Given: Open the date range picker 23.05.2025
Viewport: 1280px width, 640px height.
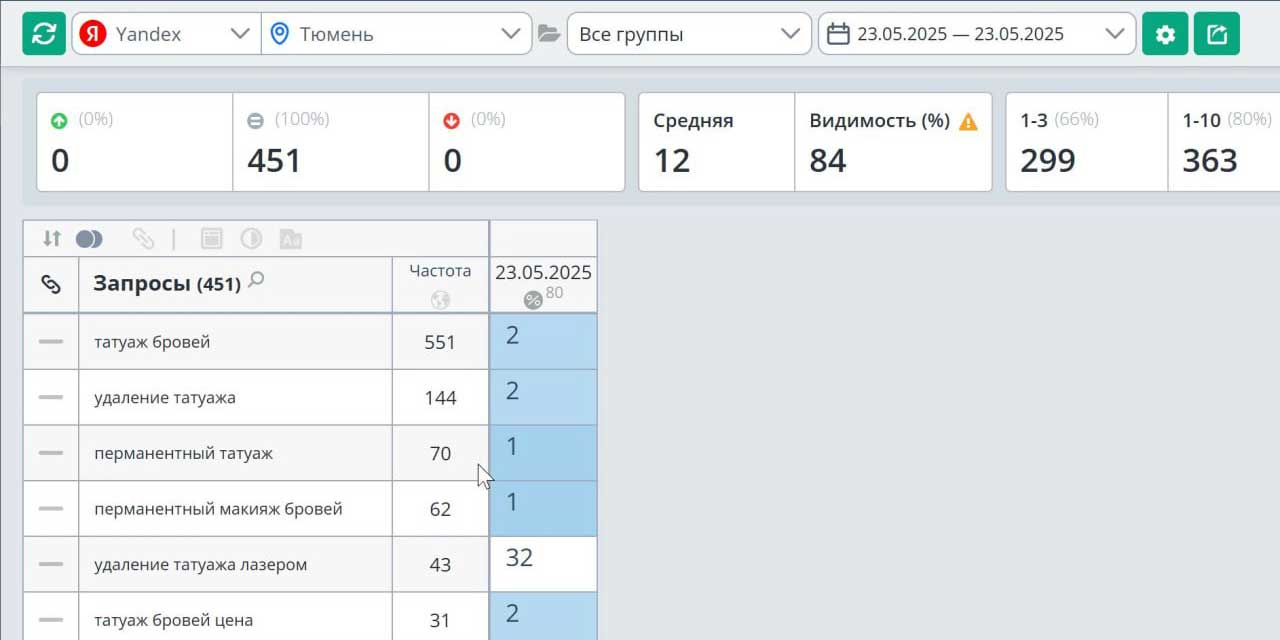Looking at the screenshot, I should [976, 34].
